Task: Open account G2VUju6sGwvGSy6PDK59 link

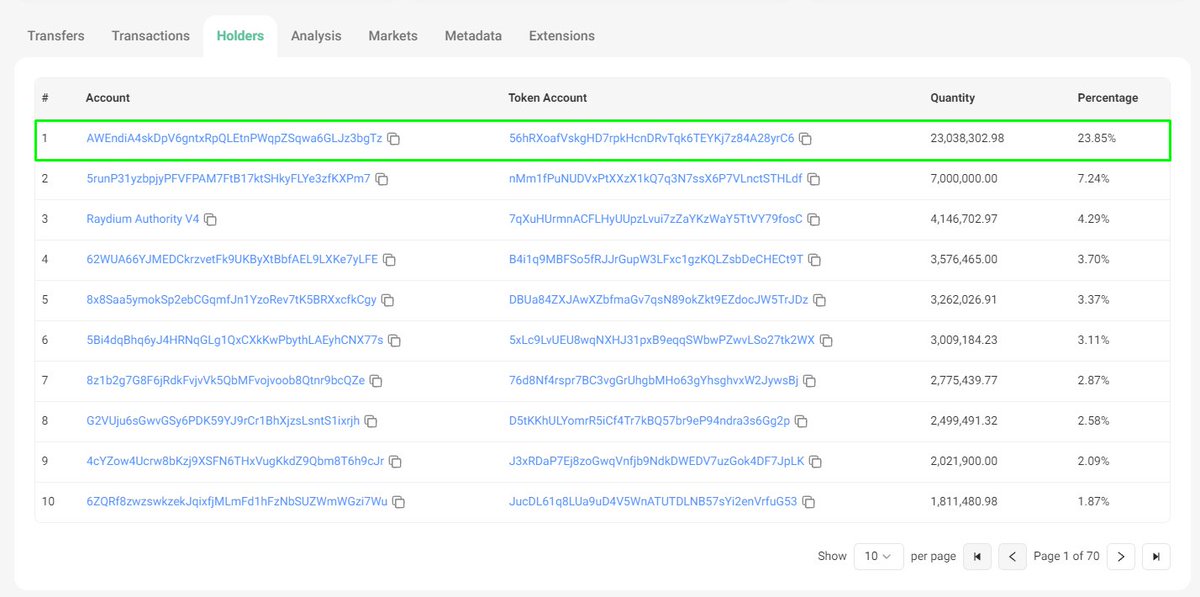Action: coord(223,420)
